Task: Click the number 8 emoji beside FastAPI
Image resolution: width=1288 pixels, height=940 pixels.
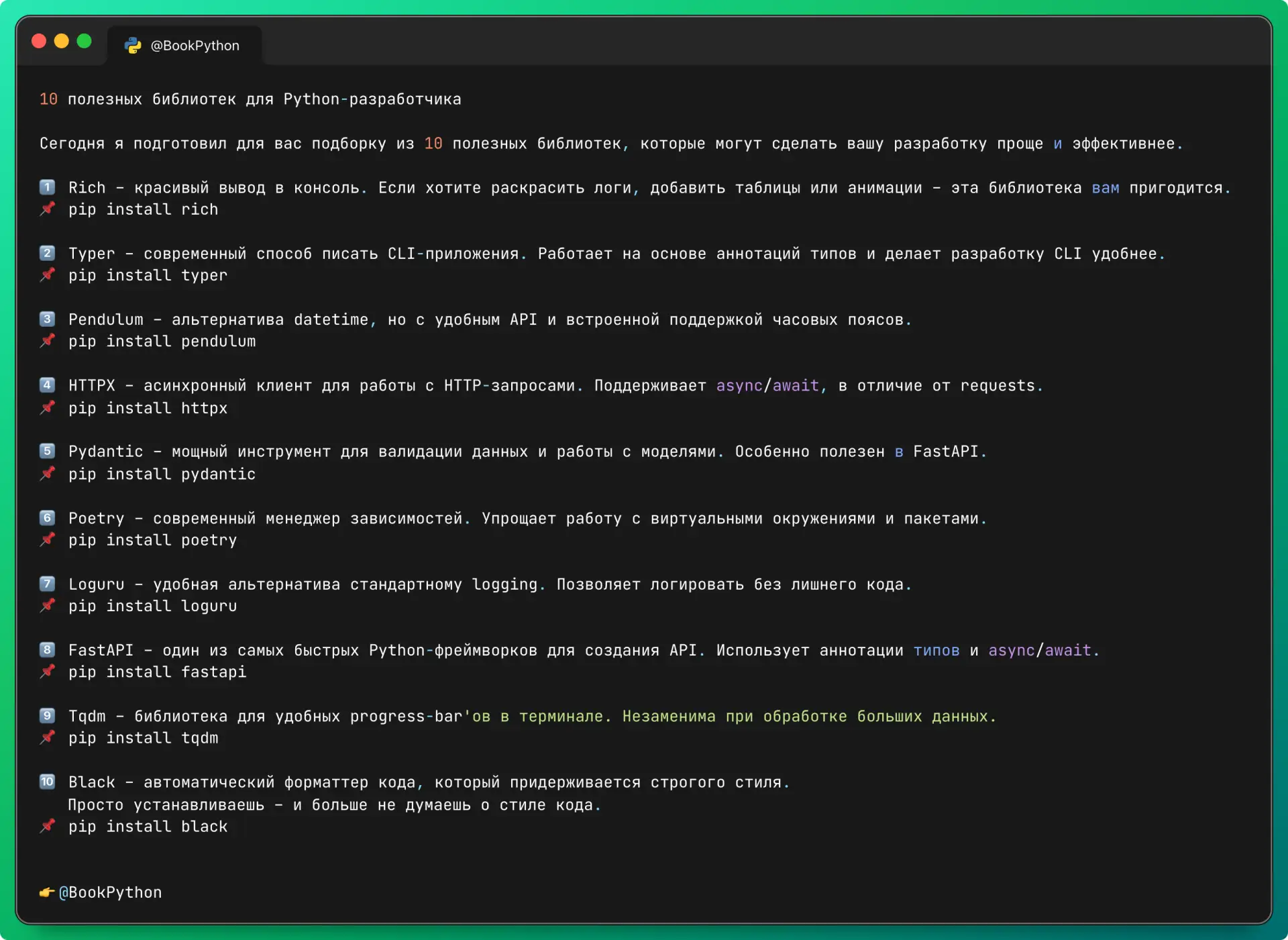Action: point(47,649)
